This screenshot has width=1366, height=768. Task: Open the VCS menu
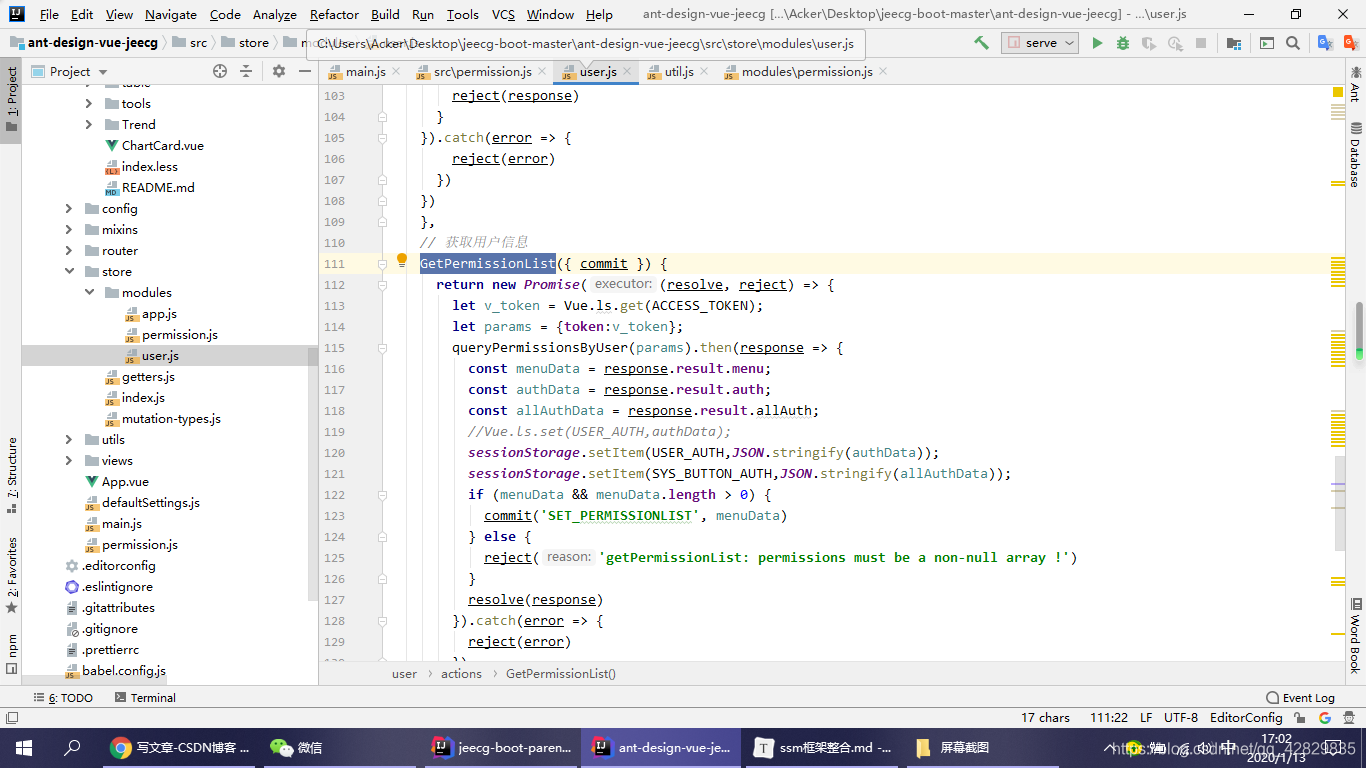[x=504, y=14]
